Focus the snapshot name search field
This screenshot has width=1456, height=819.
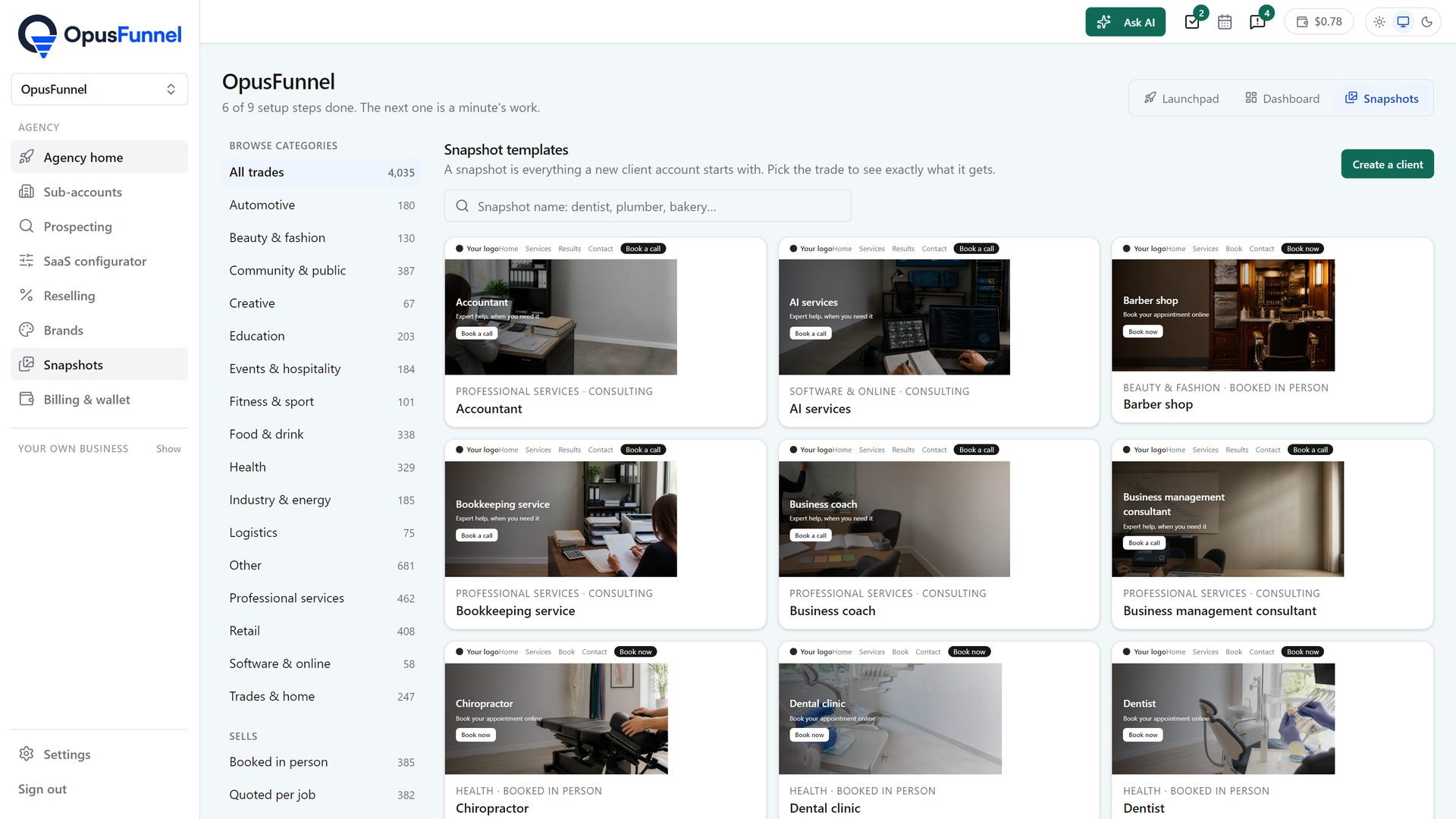[x=648, y=206]
